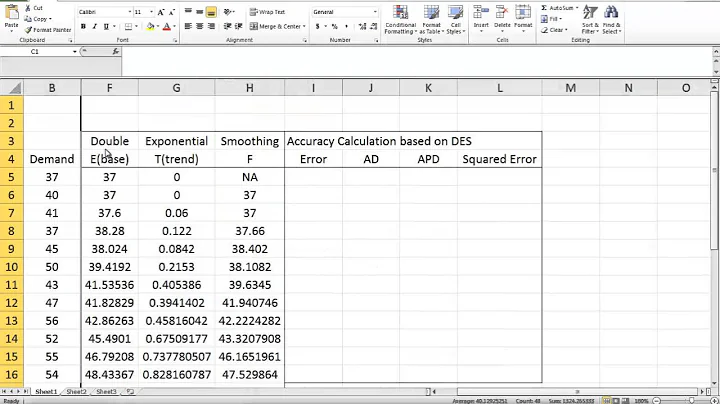Click the Normal view status icon

coord(606,401)
